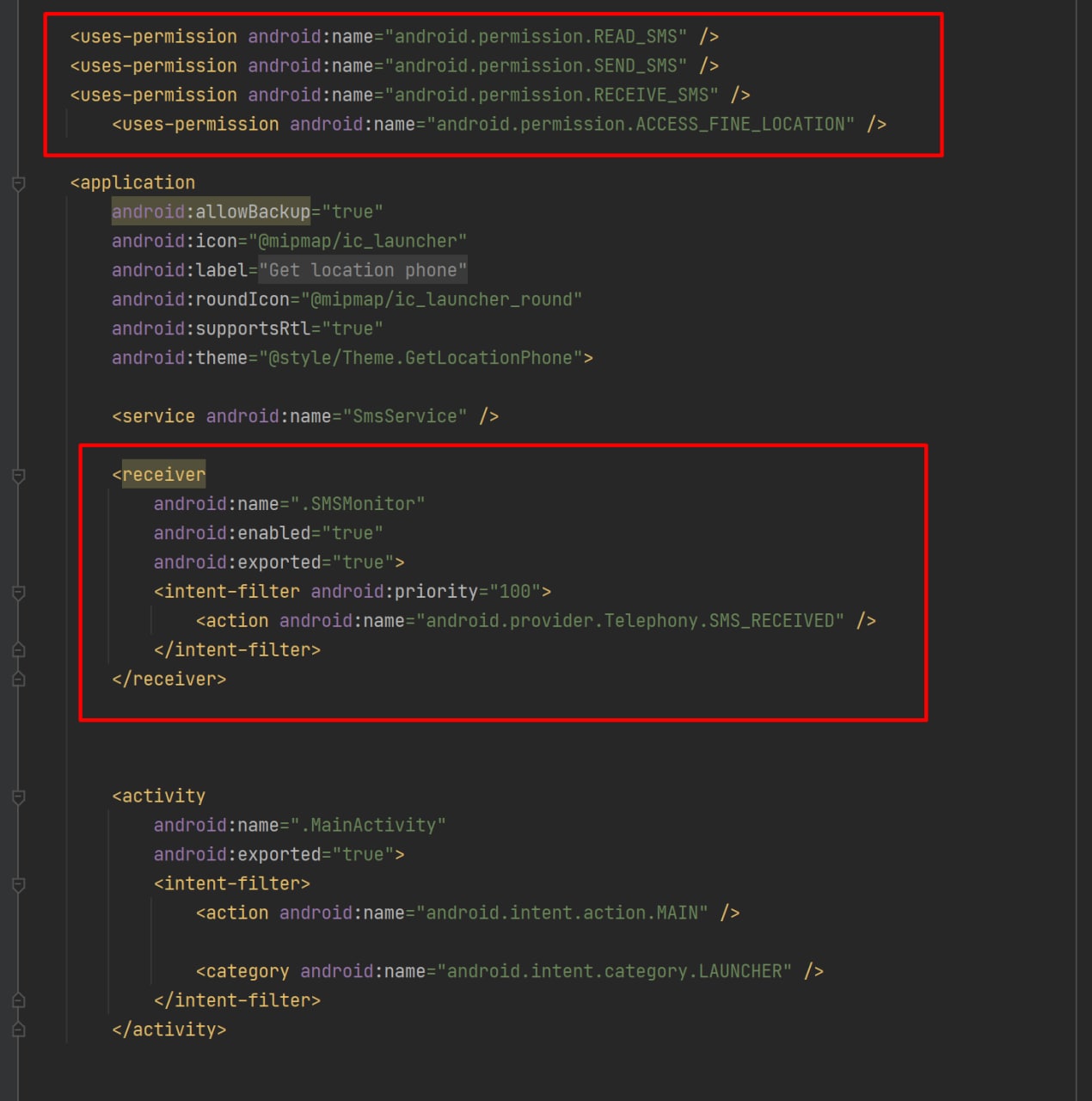This screenshot has height=1101, width=1092.
Task: Collapse the activity tag fold marker
Action: point(18,797)
